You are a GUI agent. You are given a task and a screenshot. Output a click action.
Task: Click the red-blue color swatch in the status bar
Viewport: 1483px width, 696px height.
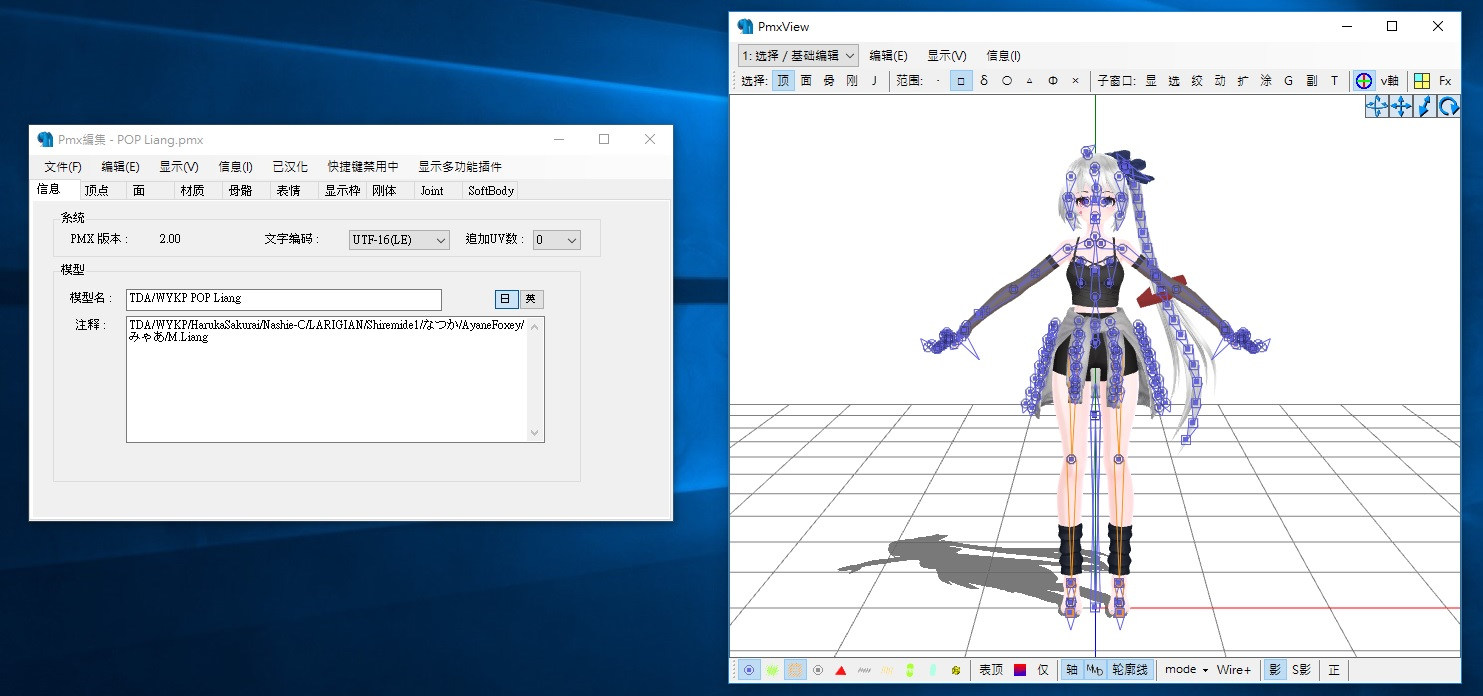[x=1020, y=669]
